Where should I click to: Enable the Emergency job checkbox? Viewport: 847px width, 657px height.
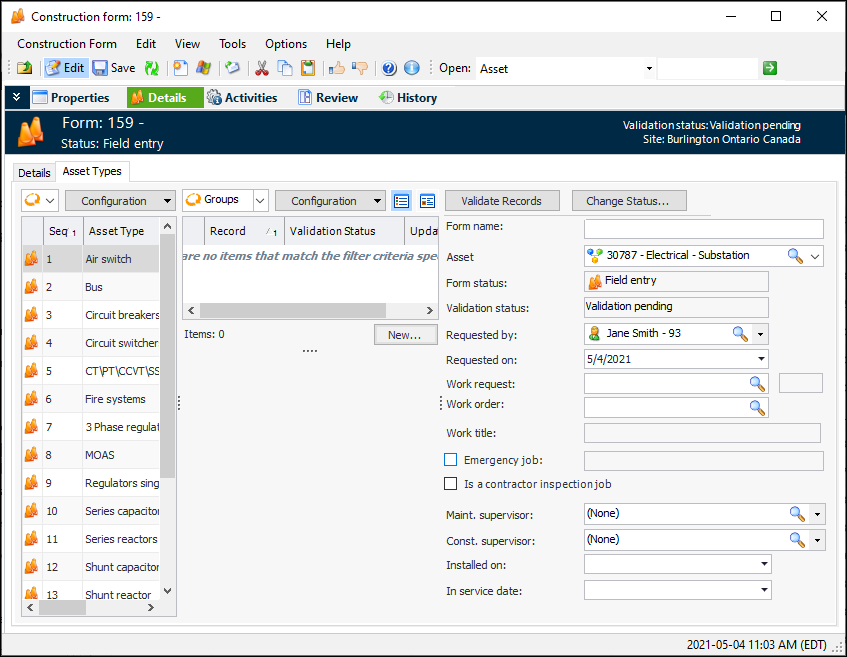pos(450,460)
